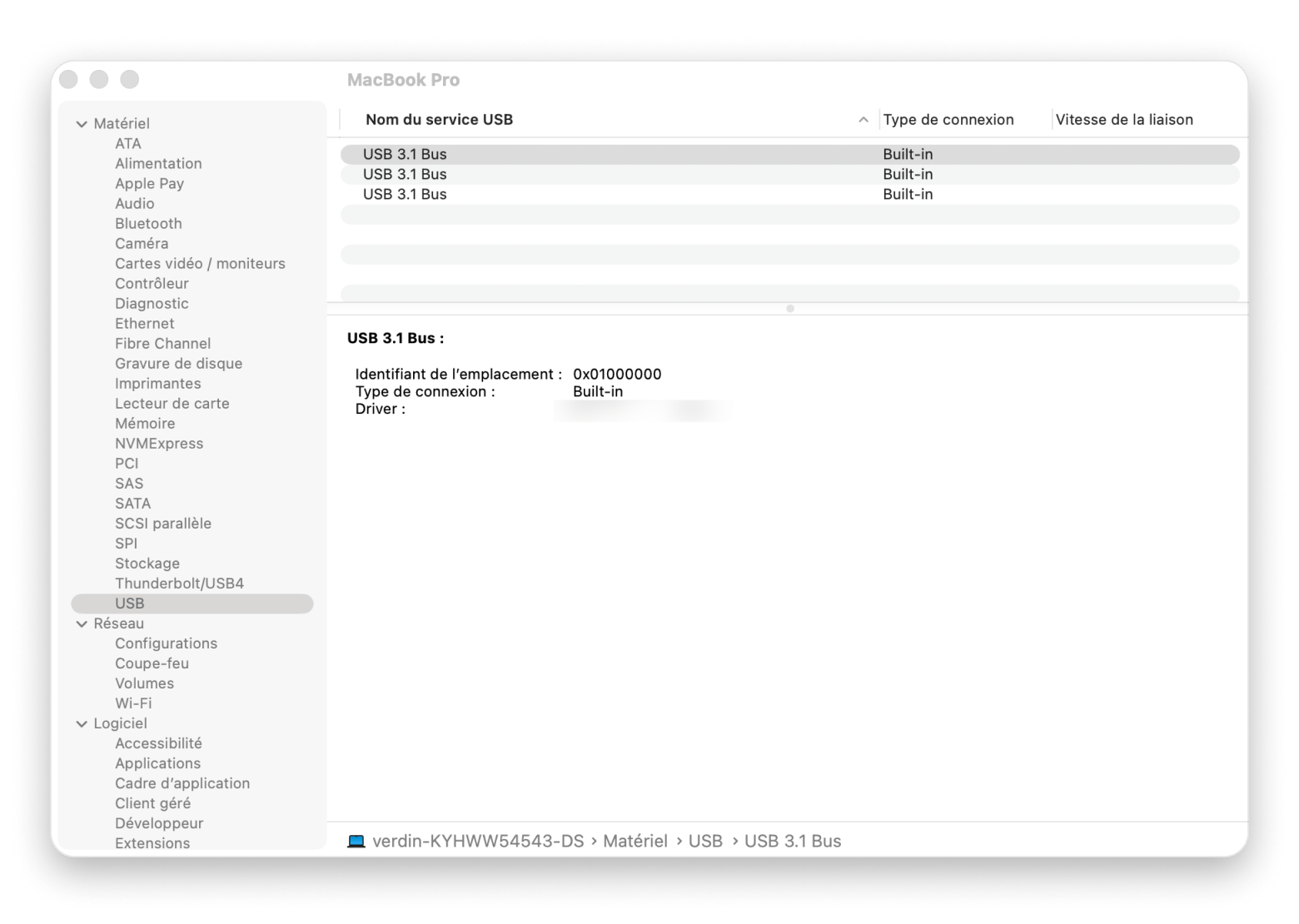Image resolution: width=1299 pixels, height=924 pixels.
Task: Select SCSI parallèle
Action: coord(163,524)
